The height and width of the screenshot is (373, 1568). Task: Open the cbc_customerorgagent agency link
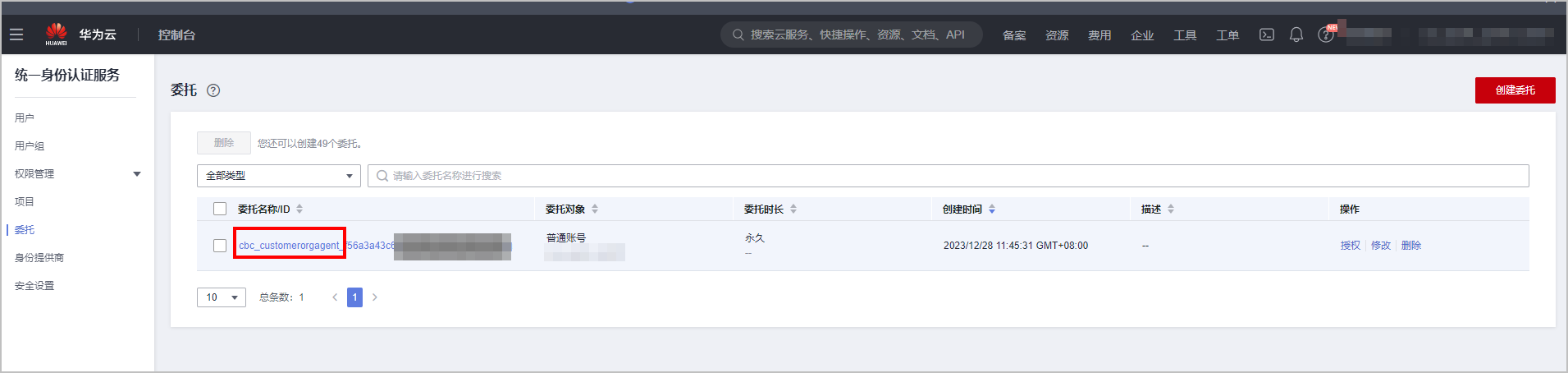click(289, 246)
